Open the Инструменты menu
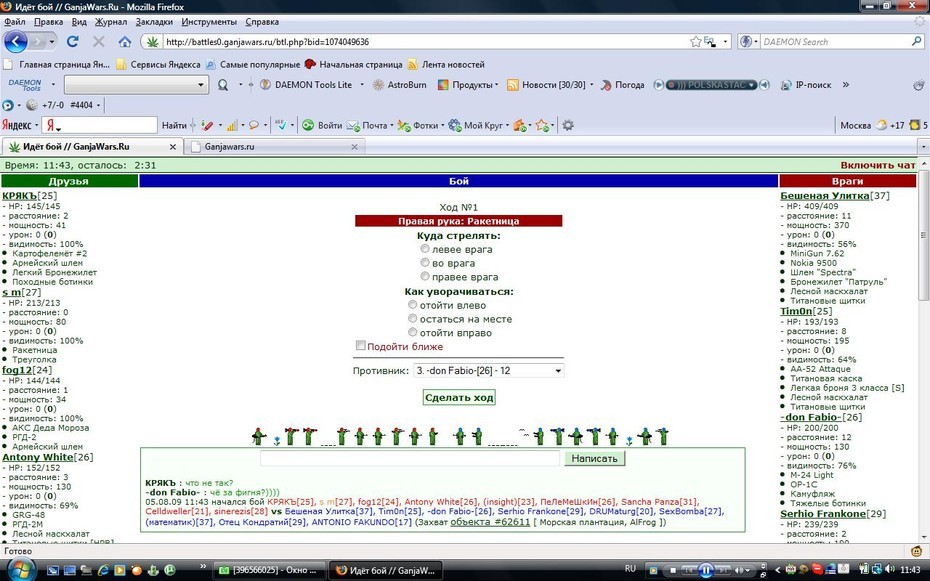 209,22
